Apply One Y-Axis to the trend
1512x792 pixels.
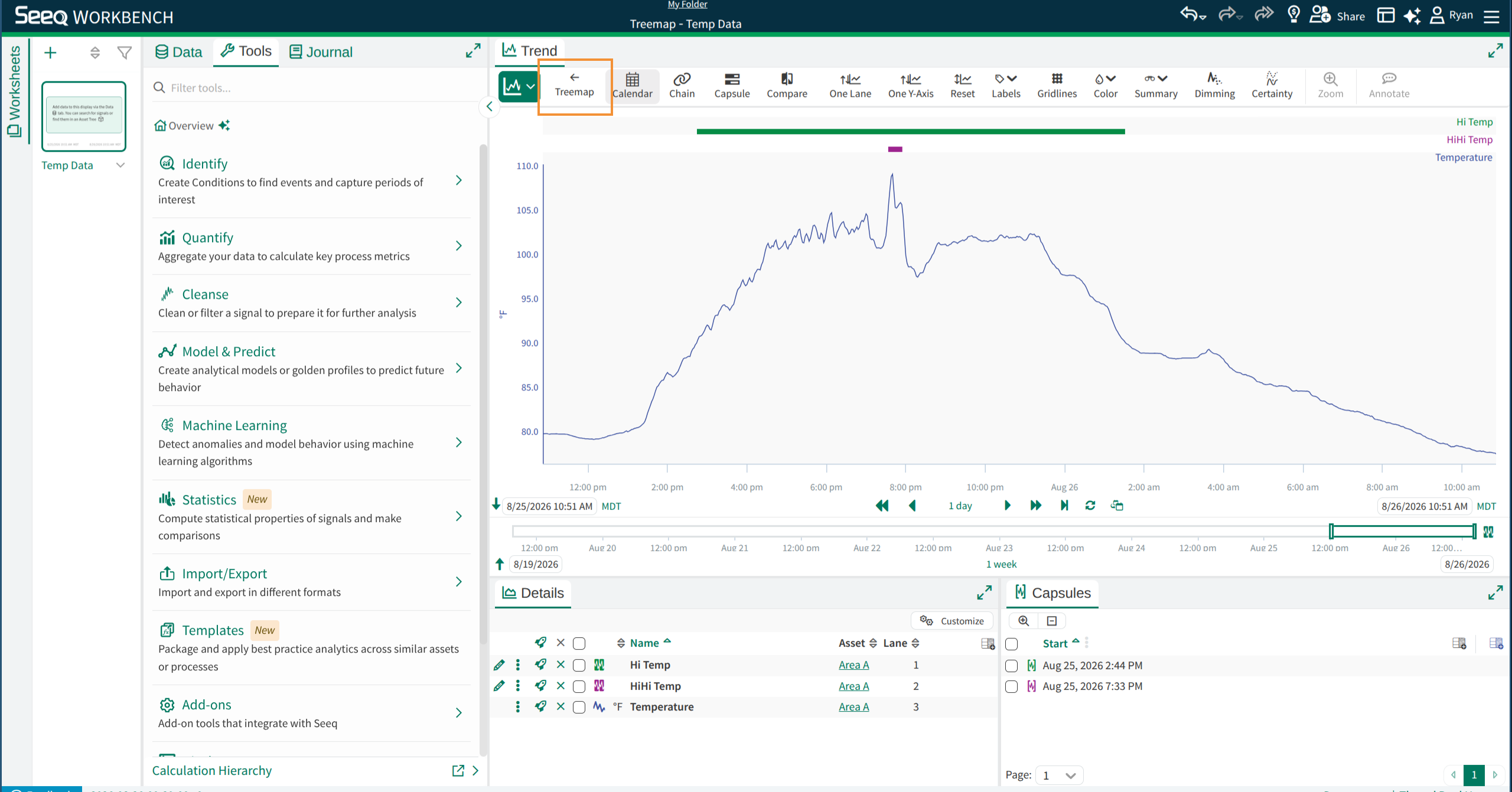coord(911,86)
